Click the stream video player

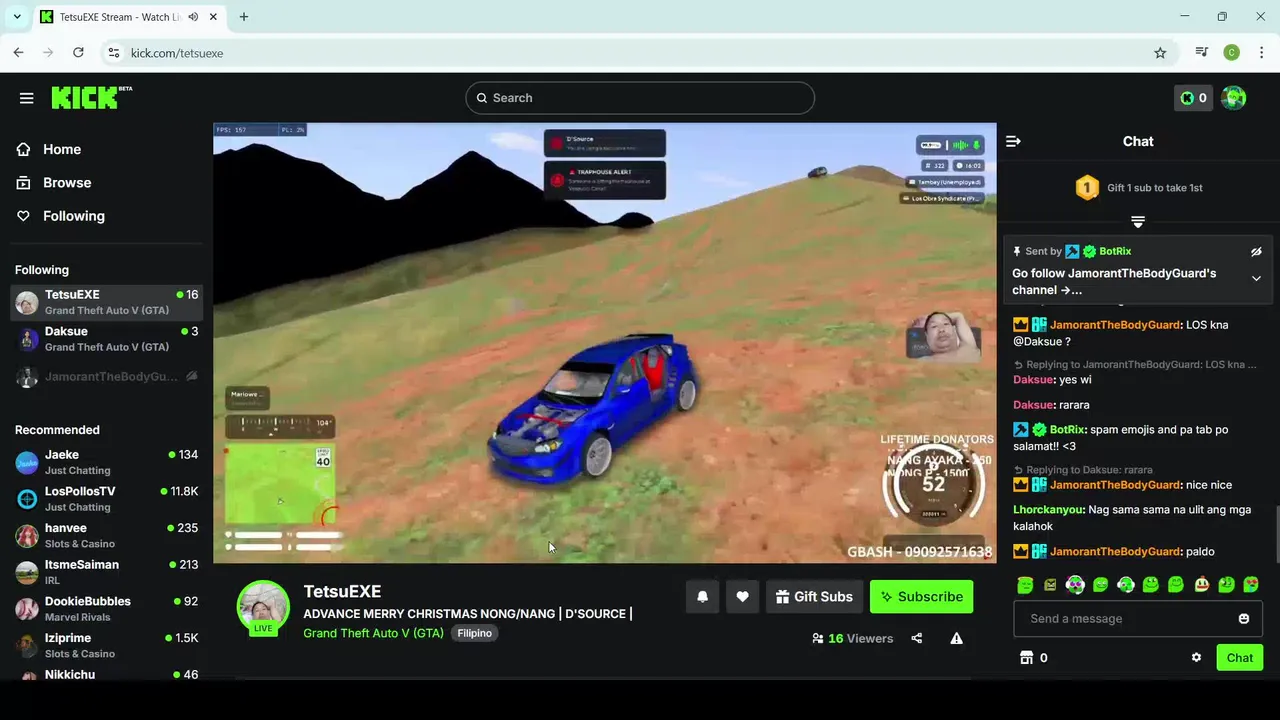pyautogui.click(x=605, y=343)
